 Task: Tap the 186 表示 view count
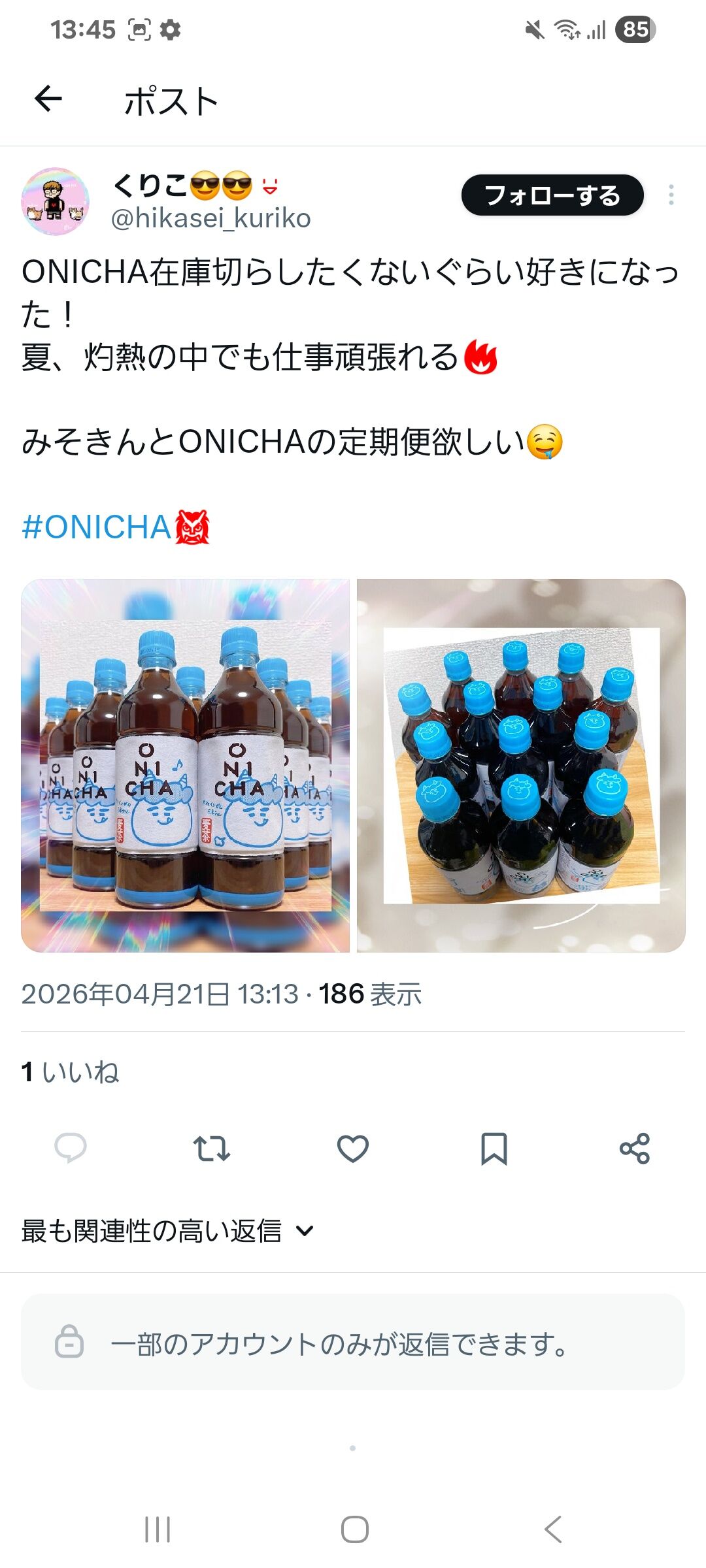pos(370,994)
